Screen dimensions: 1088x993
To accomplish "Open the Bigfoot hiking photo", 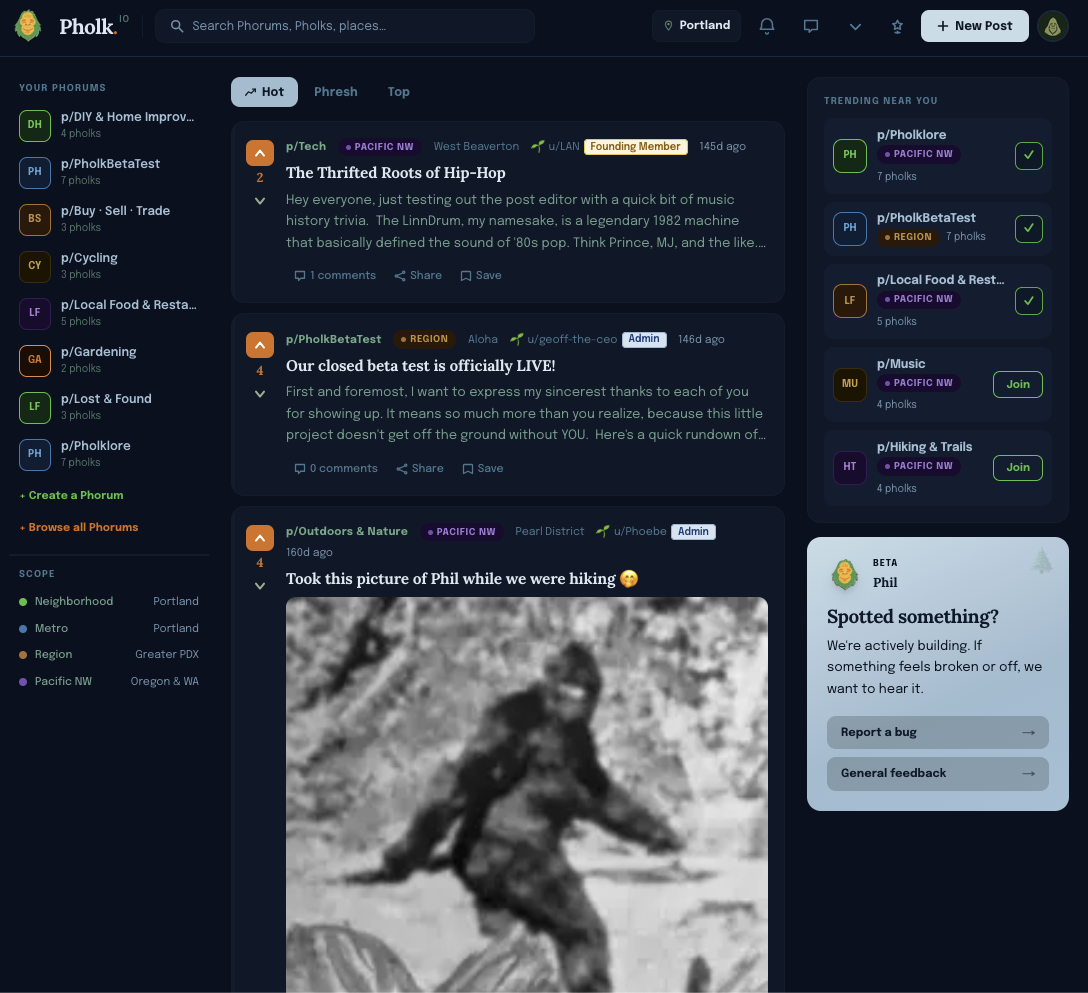I will tap(527, 795).
